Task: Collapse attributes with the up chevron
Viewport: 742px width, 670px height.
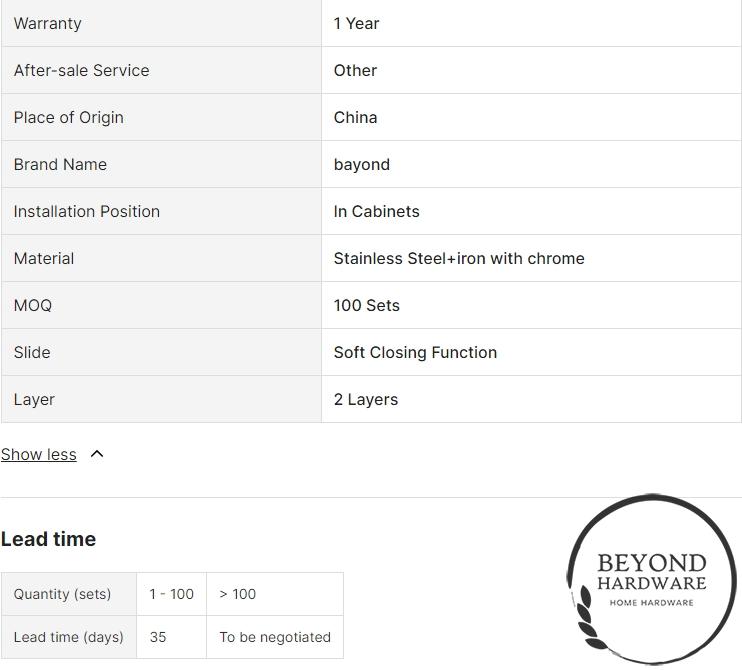Action: [x=97, y=454]
